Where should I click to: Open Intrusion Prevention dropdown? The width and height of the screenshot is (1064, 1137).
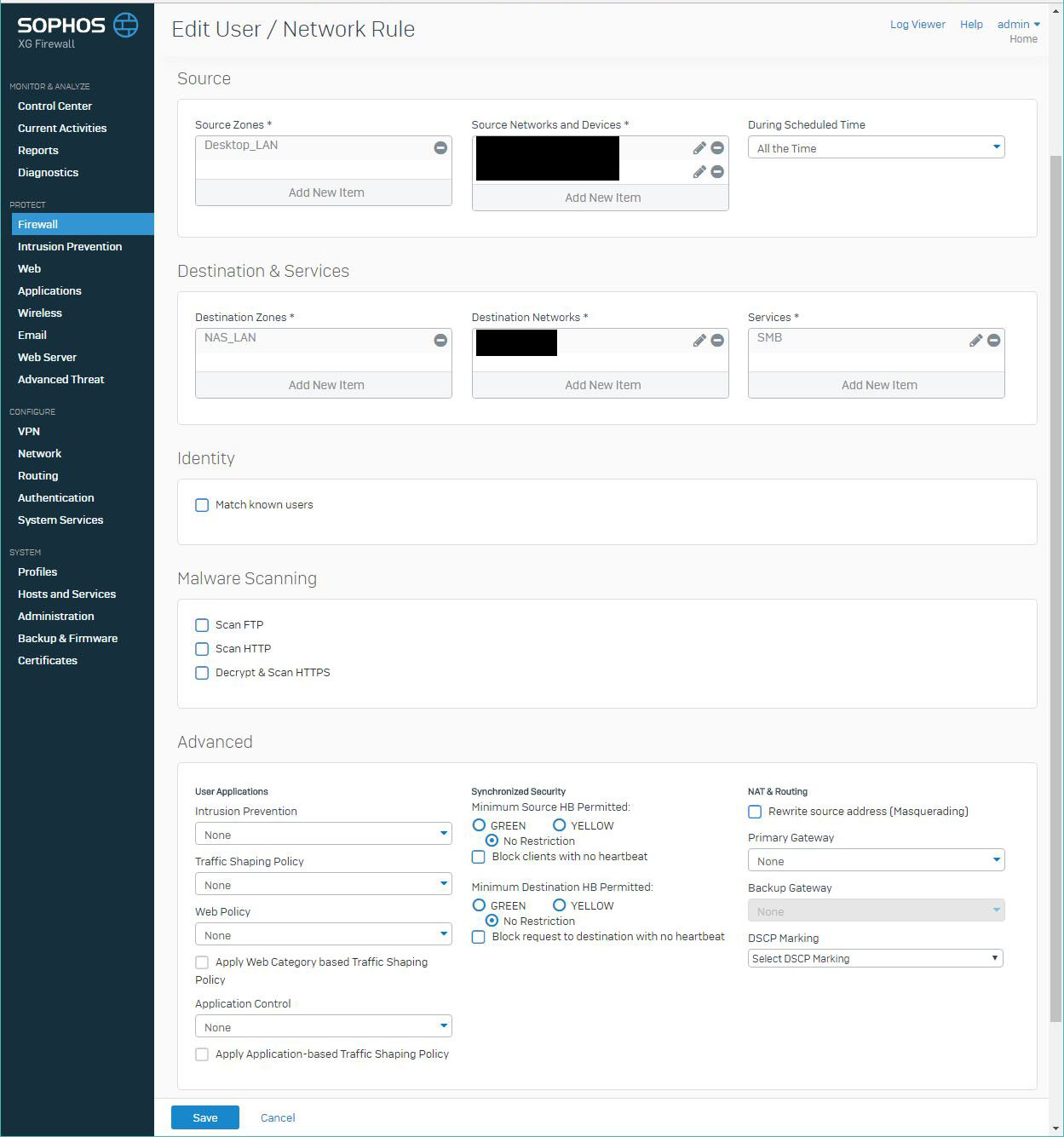(x=323, y=834)
